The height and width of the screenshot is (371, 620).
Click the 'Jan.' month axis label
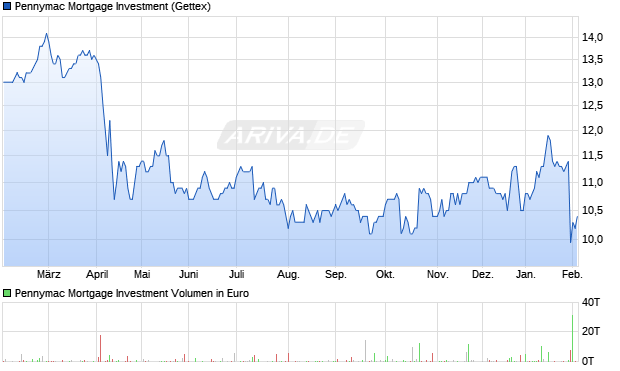click(525, 274)
